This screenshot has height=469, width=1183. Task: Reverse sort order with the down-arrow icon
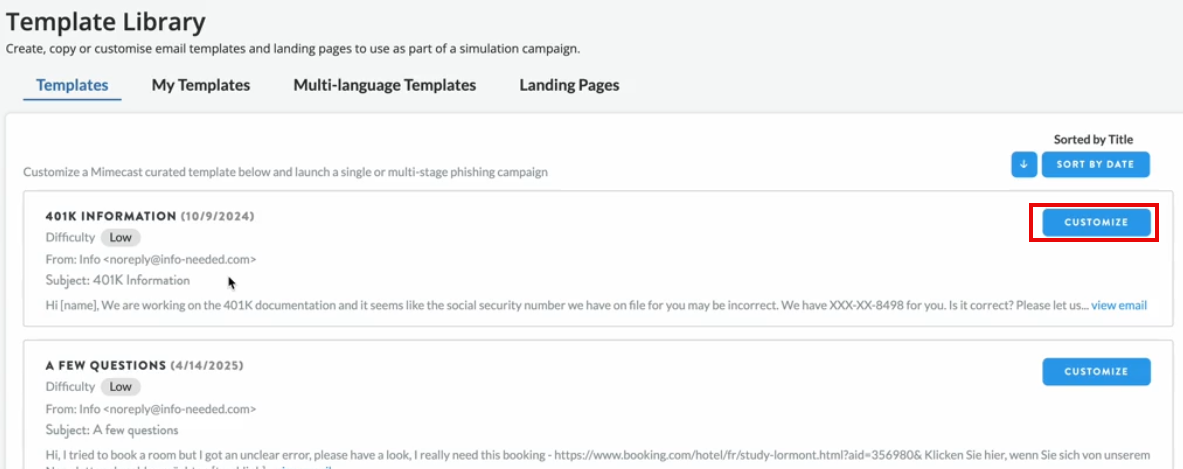pos(1023,165)
